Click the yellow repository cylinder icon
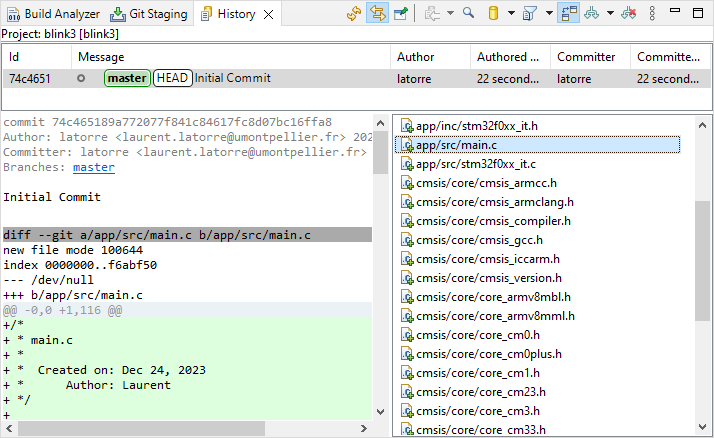The image size is (714, 438). click(x=493, y=13)
